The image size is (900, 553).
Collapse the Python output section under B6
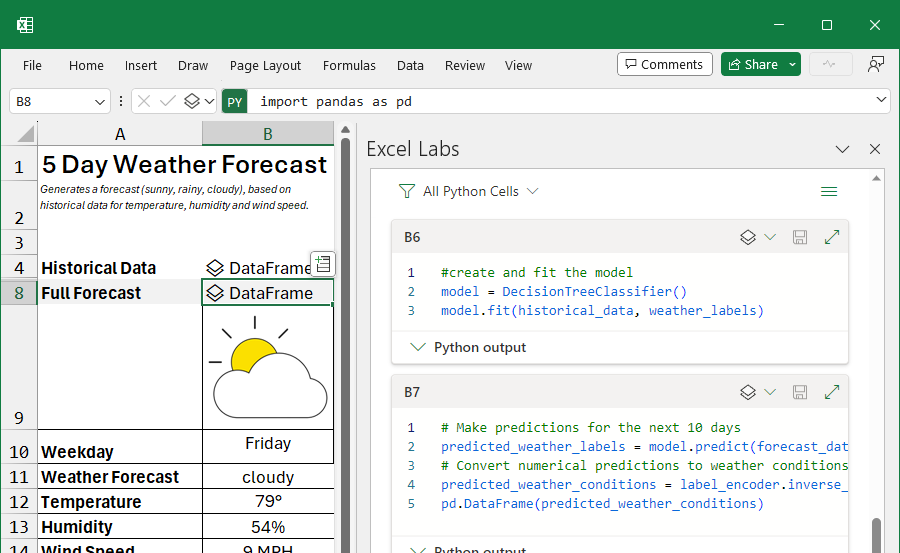pyautogui.click(x=419, y=347)
